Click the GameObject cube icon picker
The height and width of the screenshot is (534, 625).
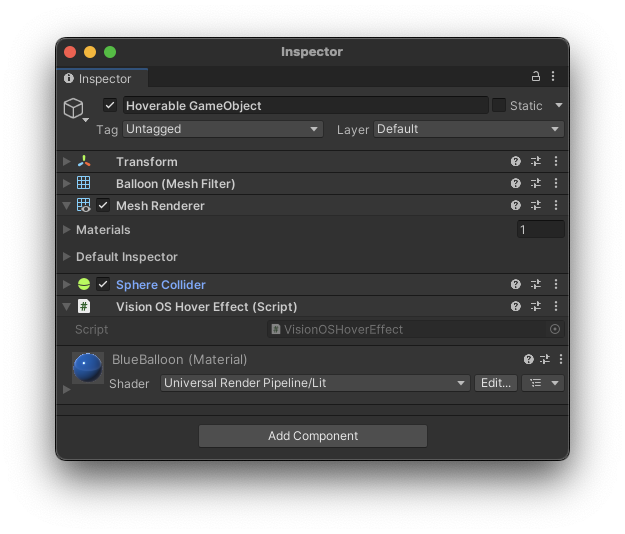pos(74,108)
